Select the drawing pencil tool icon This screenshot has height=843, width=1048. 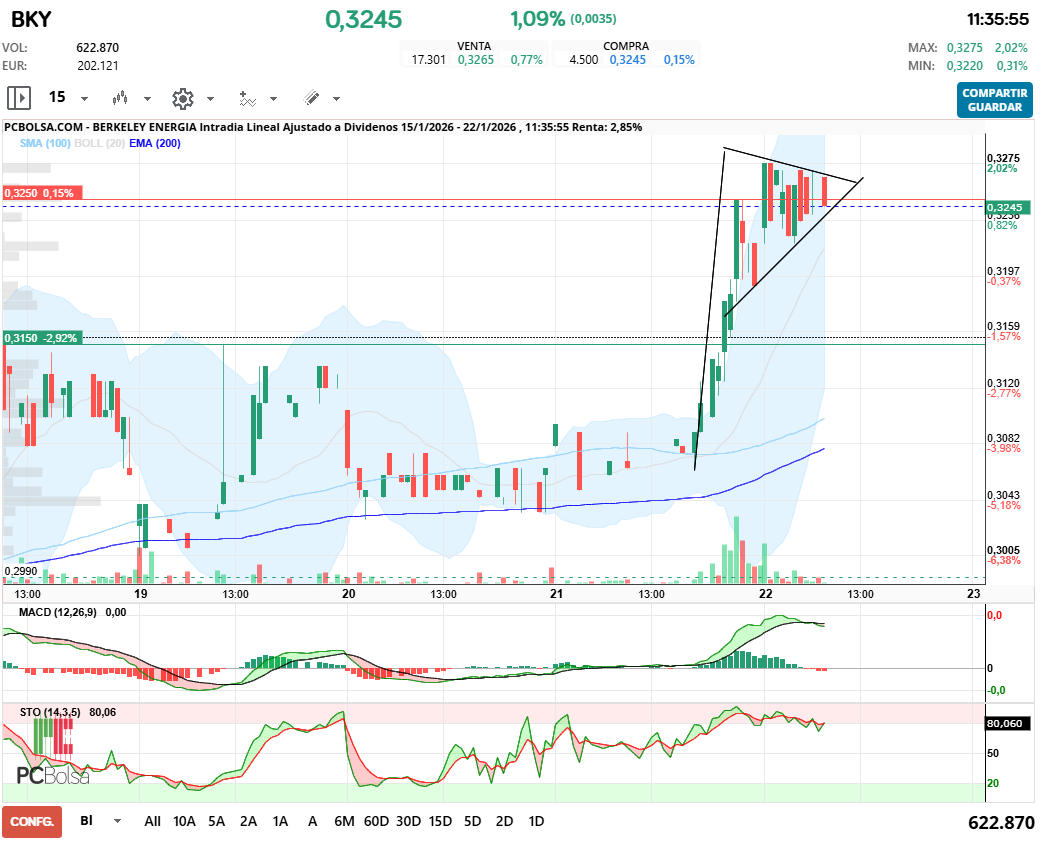point(311,98)
